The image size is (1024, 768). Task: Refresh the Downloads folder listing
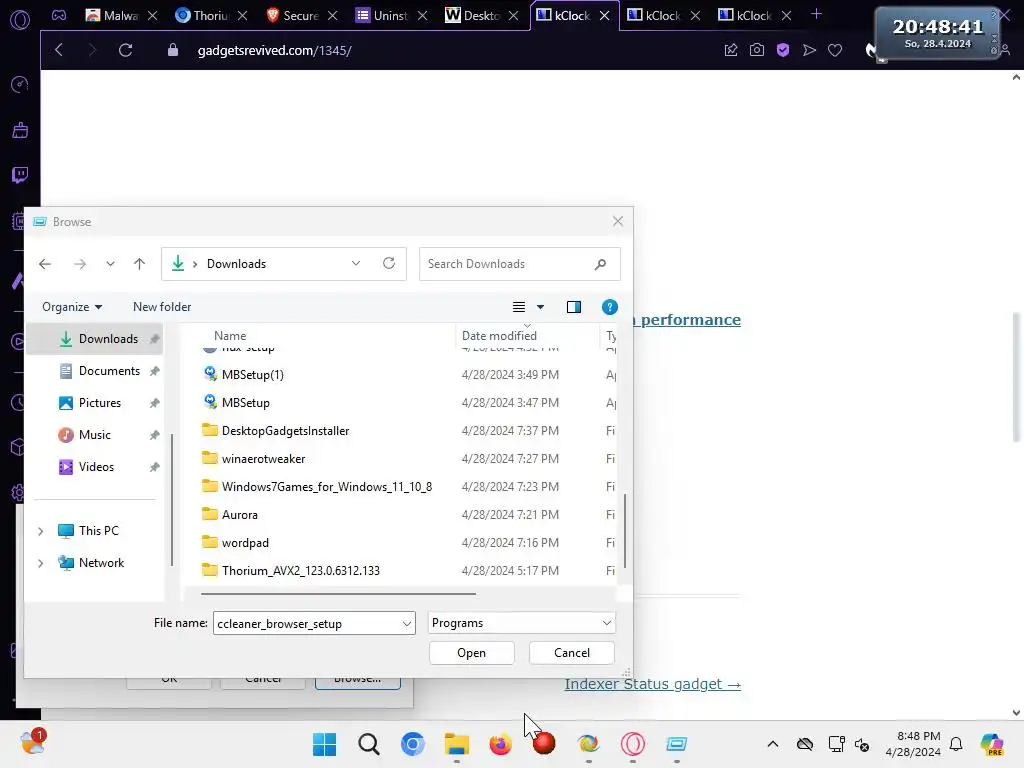(389, 263)
